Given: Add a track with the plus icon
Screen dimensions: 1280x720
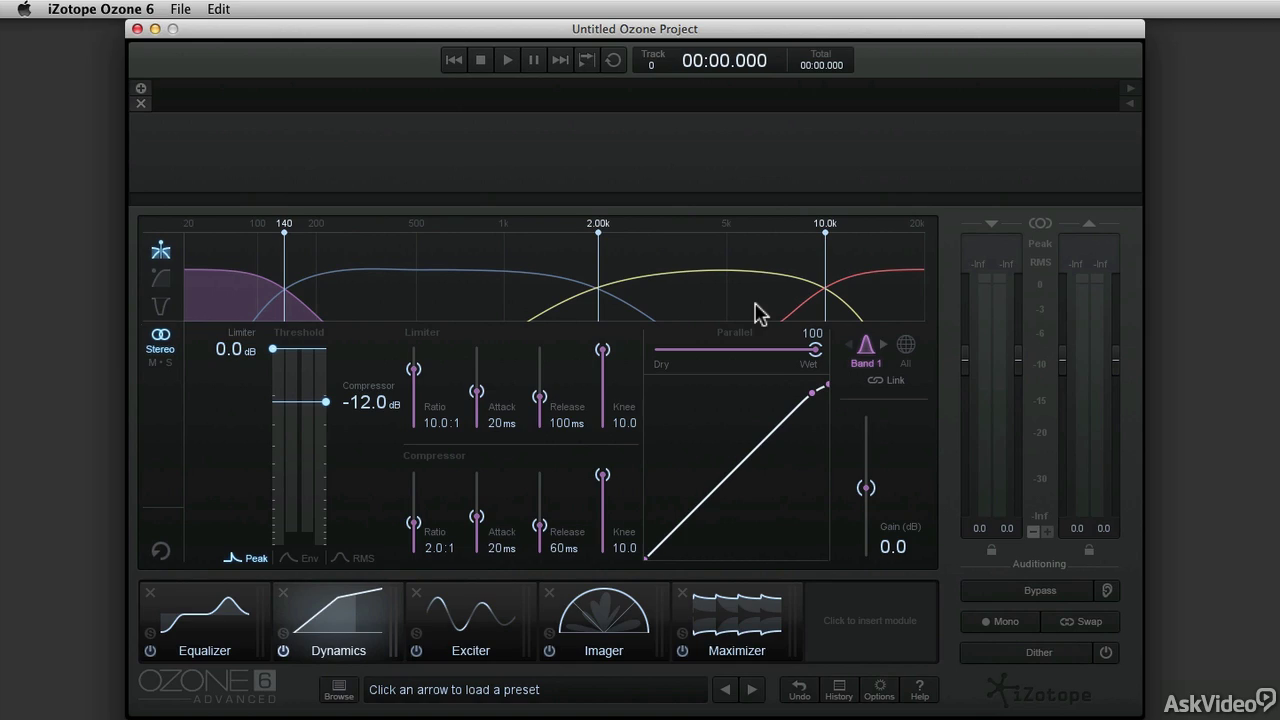Looking at the screenshot, I should [x=141, y=88].
